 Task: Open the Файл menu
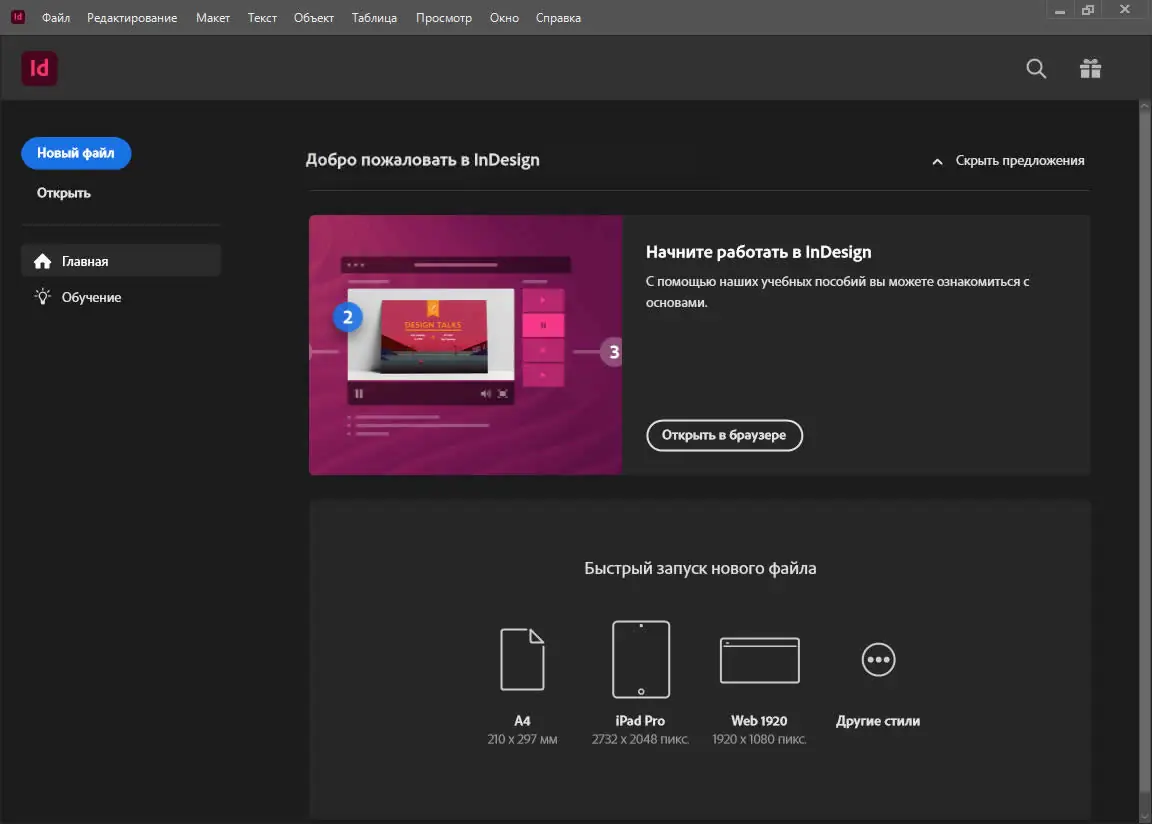(56, 18)
